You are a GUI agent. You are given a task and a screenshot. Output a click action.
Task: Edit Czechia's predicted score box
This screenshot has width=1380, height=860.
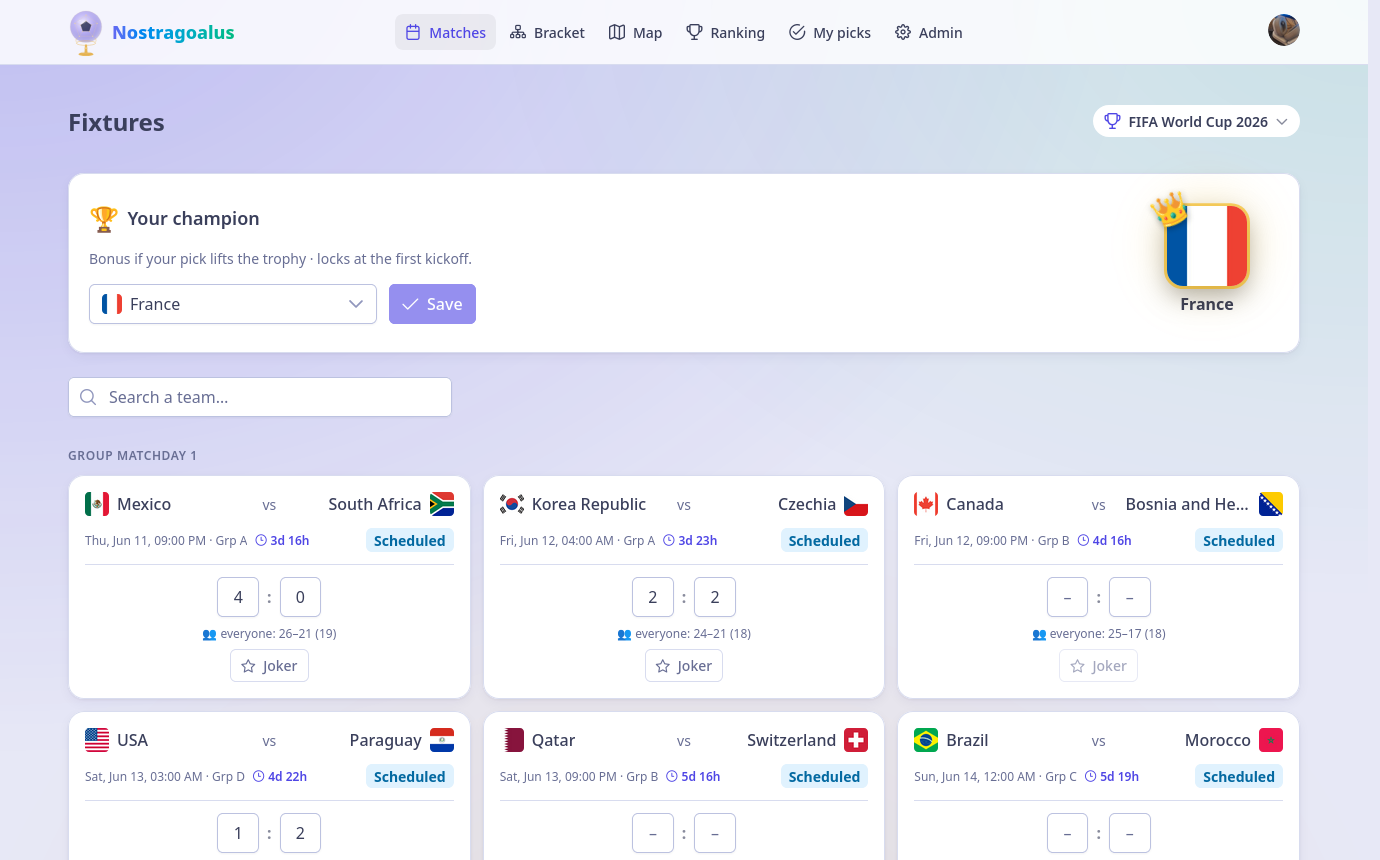(715, 597)
